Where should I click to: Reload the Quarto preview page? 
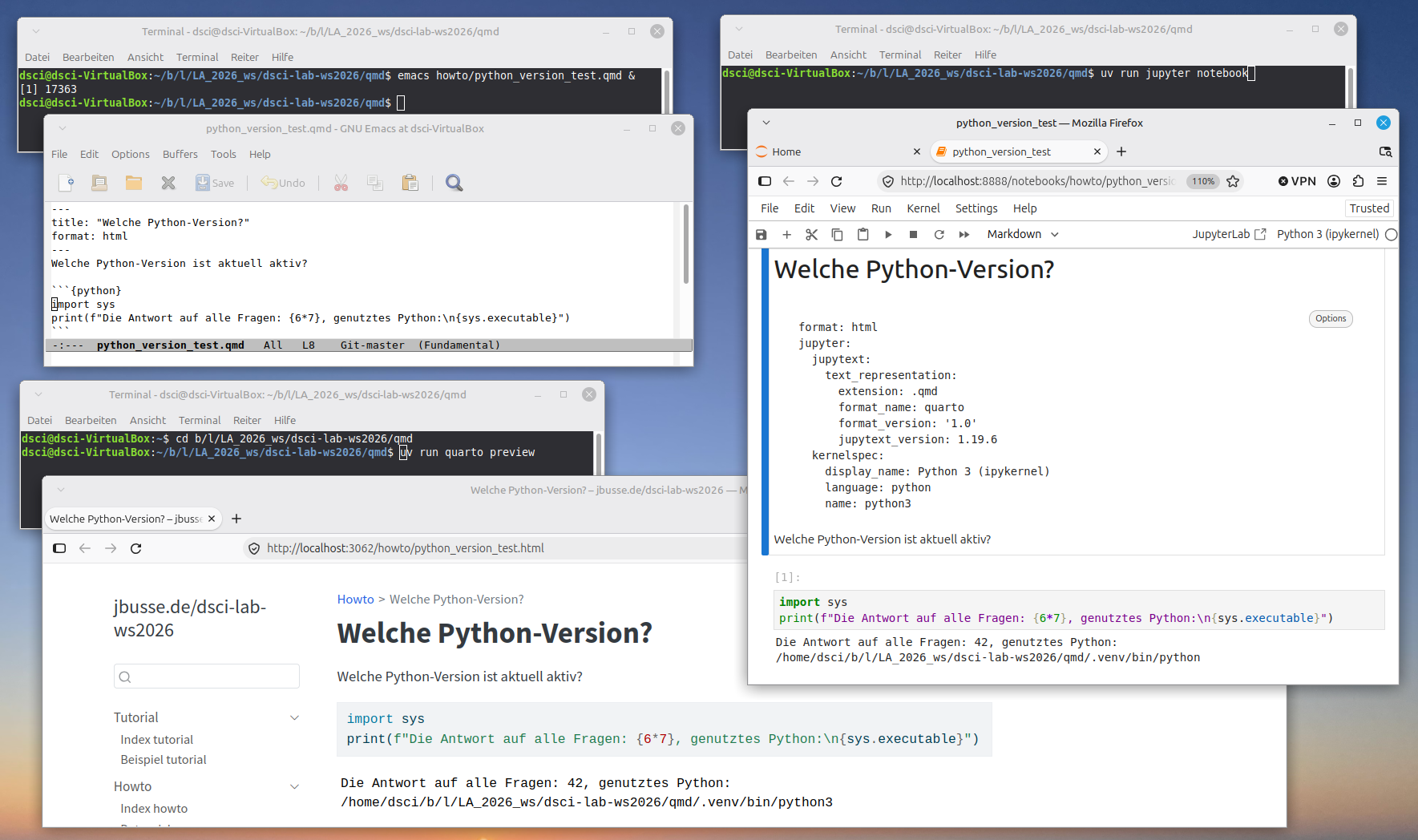136,548
